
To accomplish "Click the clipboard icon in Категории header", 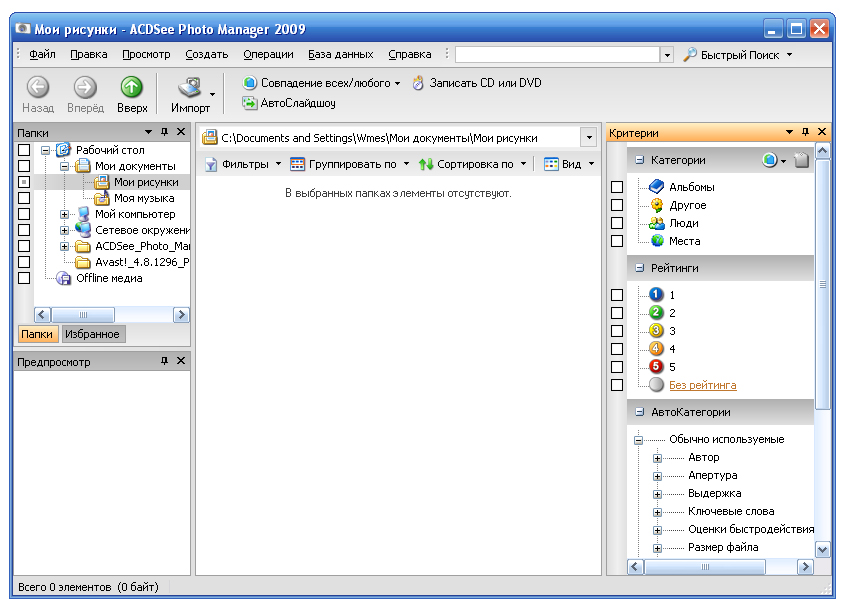I will click(801, 160).
